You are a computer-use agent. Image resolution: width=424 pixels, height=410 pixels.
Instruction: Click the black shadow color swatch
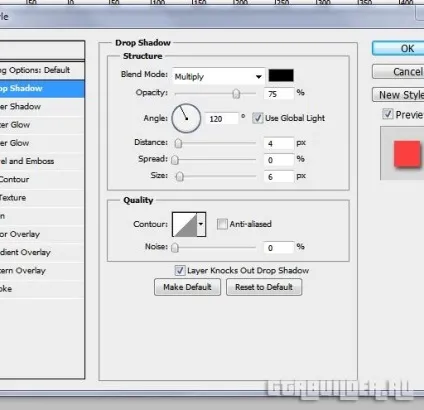coord(281,75)
